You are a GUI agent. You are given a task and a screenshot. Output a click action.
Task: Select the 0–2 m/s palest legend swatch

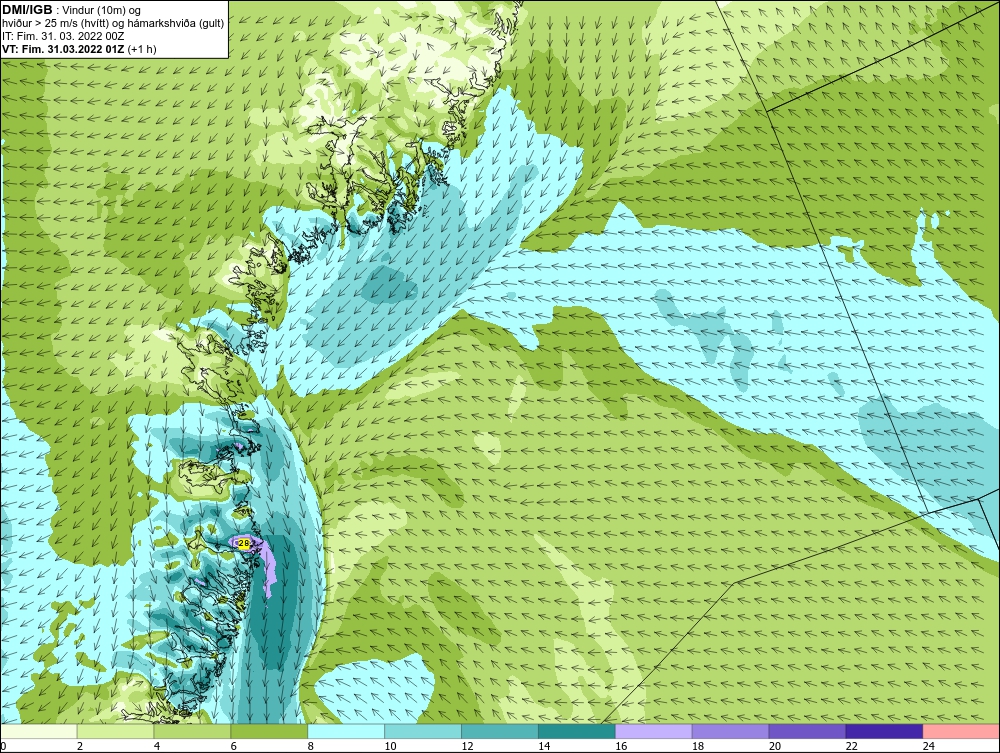[x=39, y=731]
